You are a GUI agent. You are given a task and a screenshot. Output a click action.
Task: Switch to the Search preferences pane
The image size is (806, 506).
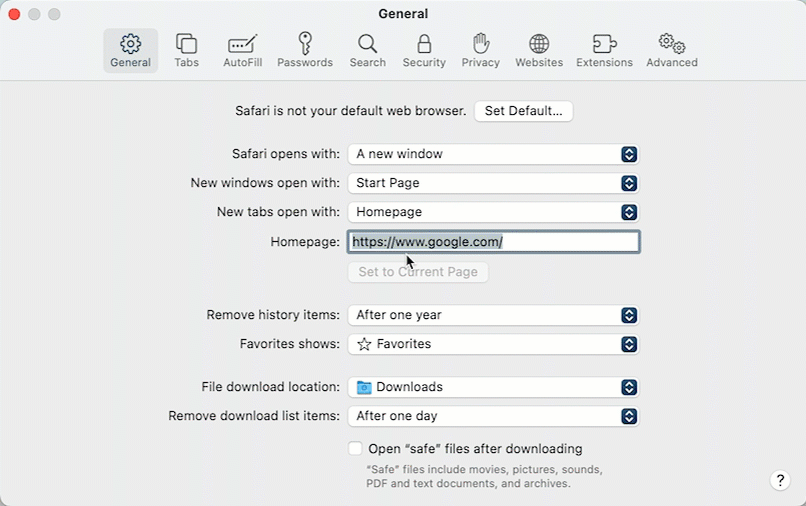tap(368, 50)
